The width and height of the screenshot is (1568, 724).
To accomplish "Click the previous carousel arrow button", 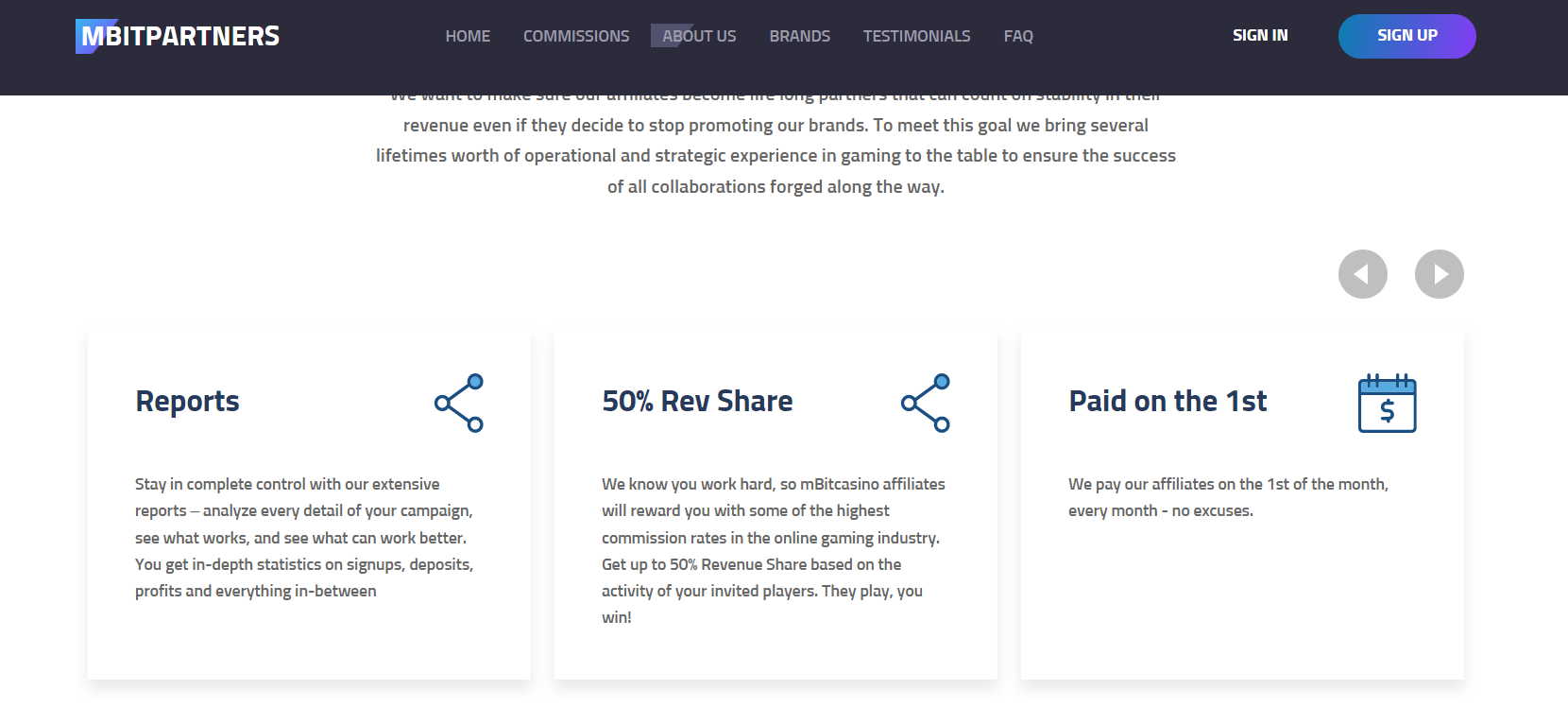I will click(x=1362, y=274).
